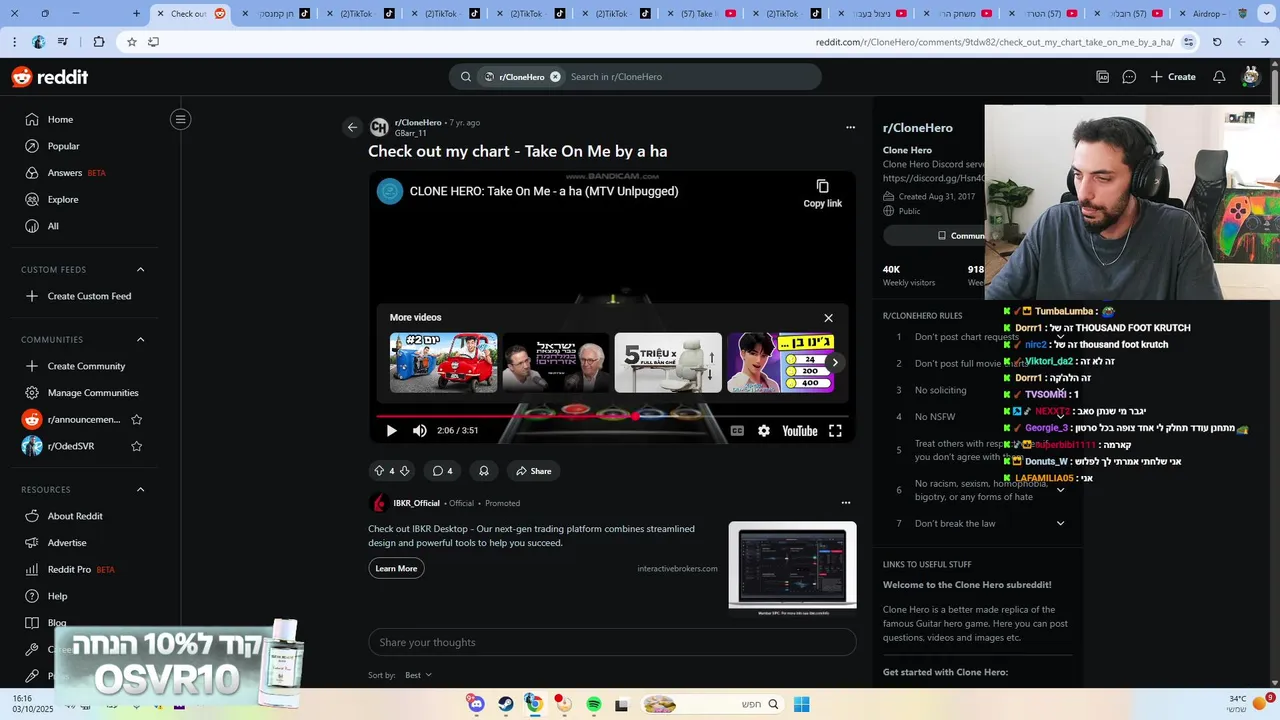Open Steam from the taskbar
Screen dimensions: 1280x720
(x=506, y=704)
